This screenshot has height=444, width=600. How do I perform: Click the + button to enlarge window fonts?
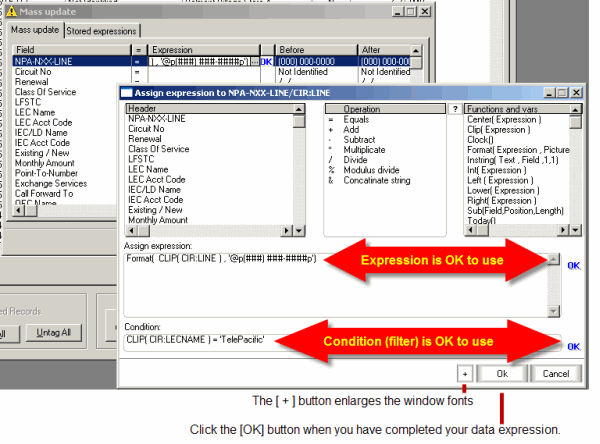tap(465, 374)
